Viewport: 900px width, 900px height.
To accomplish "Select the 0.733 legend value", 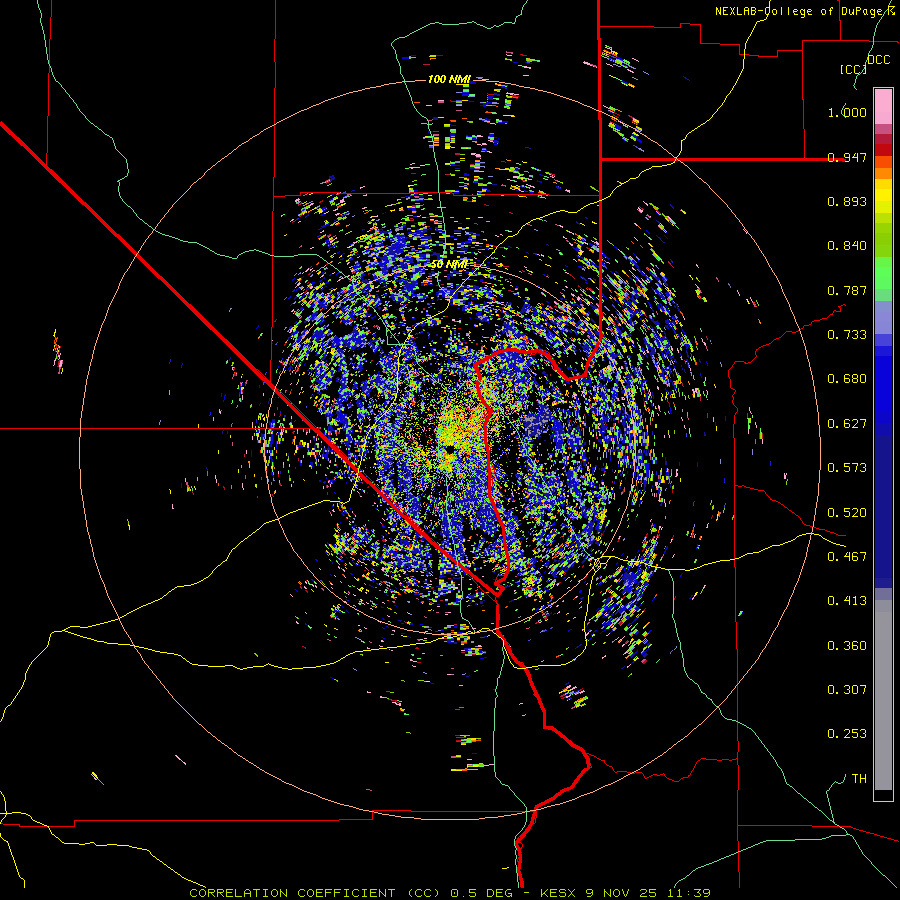I will point(847,335).
